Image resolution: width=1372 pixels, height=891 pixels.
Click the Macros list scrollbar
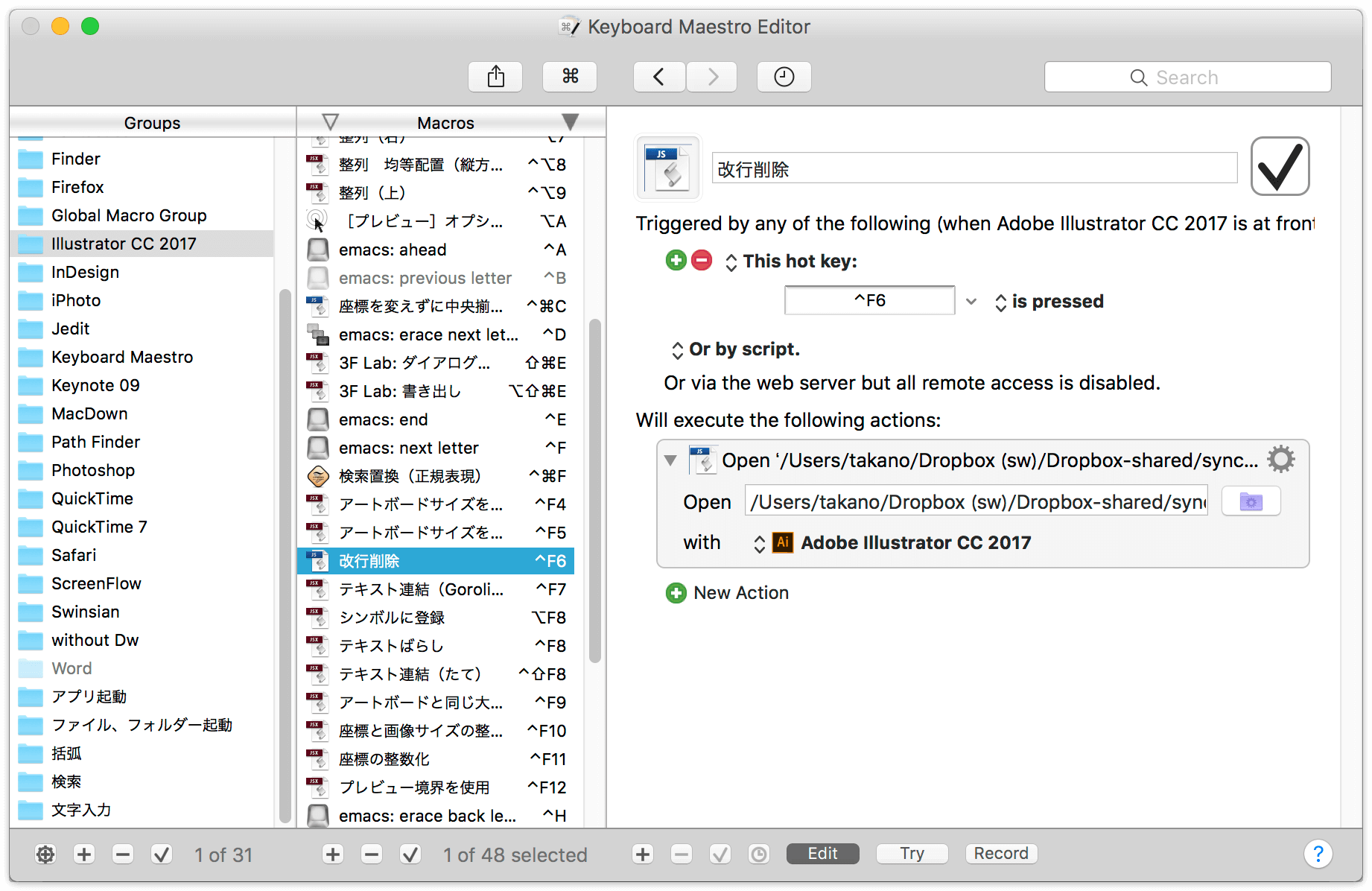[594, 492]
